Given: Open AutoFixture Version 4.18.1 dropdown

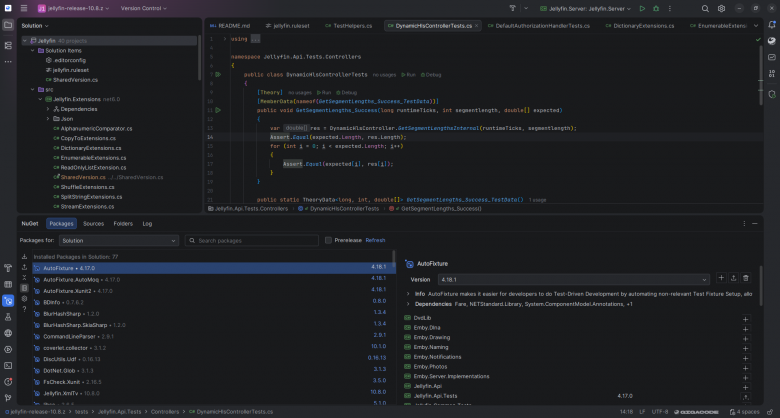Looking at the screenshot, I should 574,280.
